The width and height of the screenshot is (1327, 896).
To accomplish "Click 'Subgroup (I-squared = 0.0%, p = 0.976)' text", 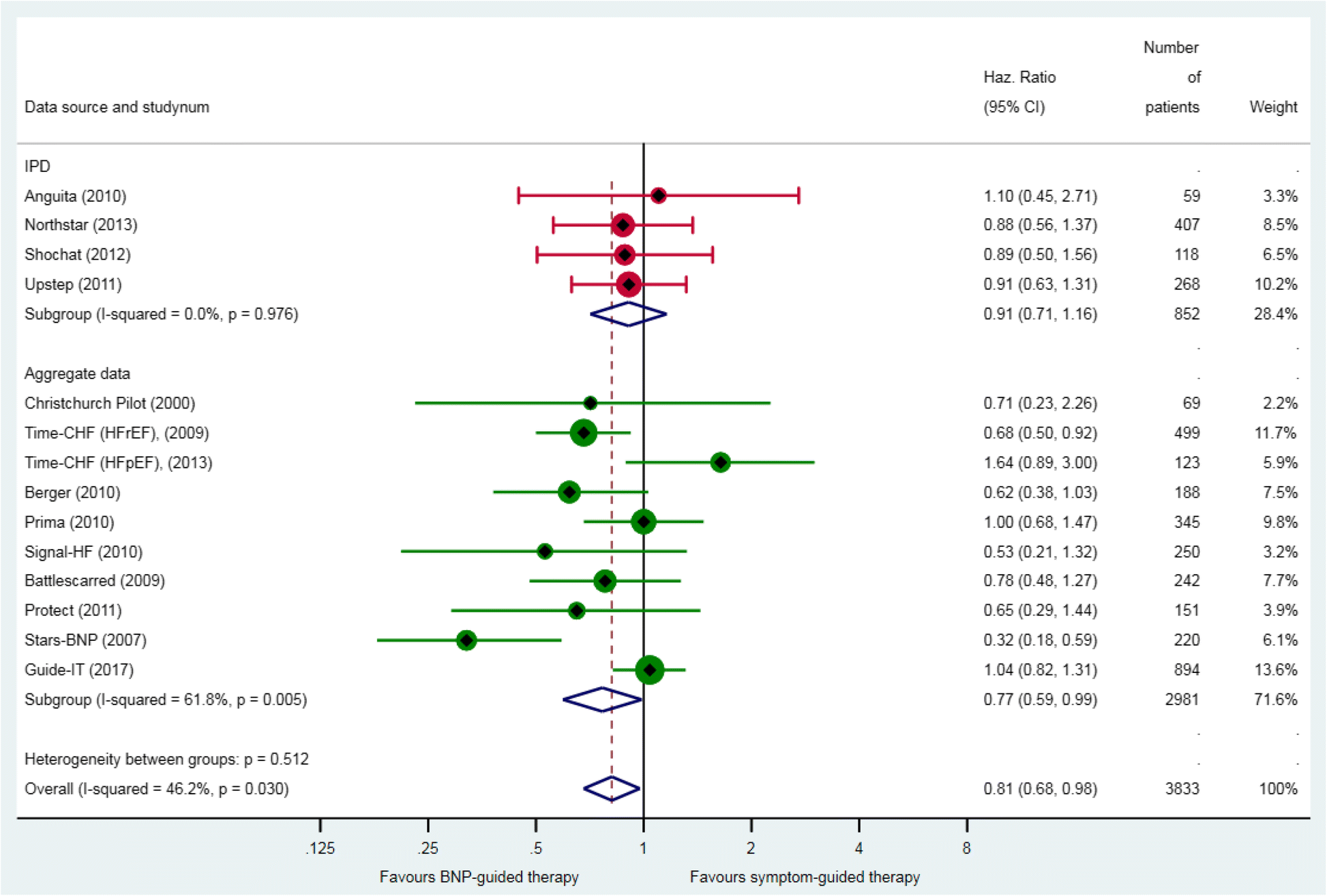I will 161,314.
